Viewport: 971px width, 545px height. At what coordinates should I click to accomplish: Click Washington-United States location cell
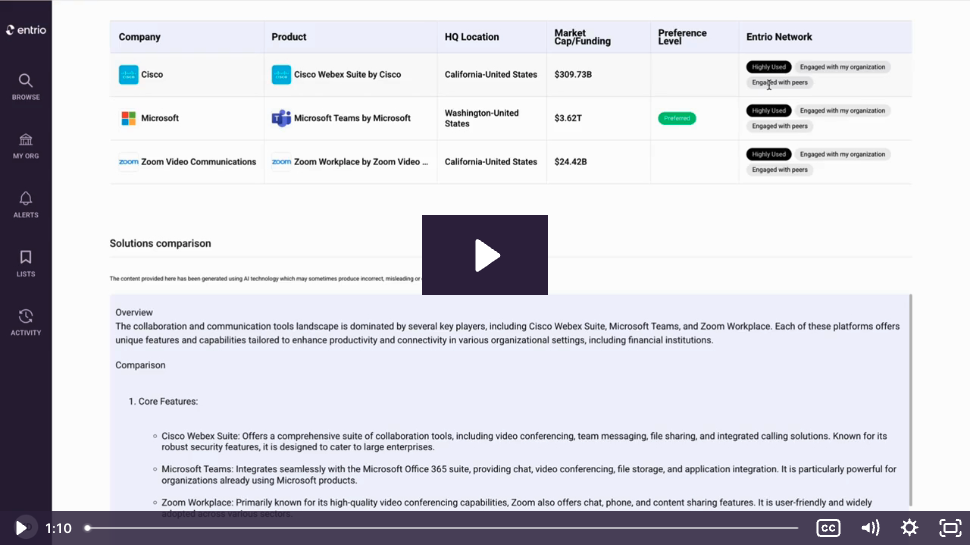(x=482, y=118)
